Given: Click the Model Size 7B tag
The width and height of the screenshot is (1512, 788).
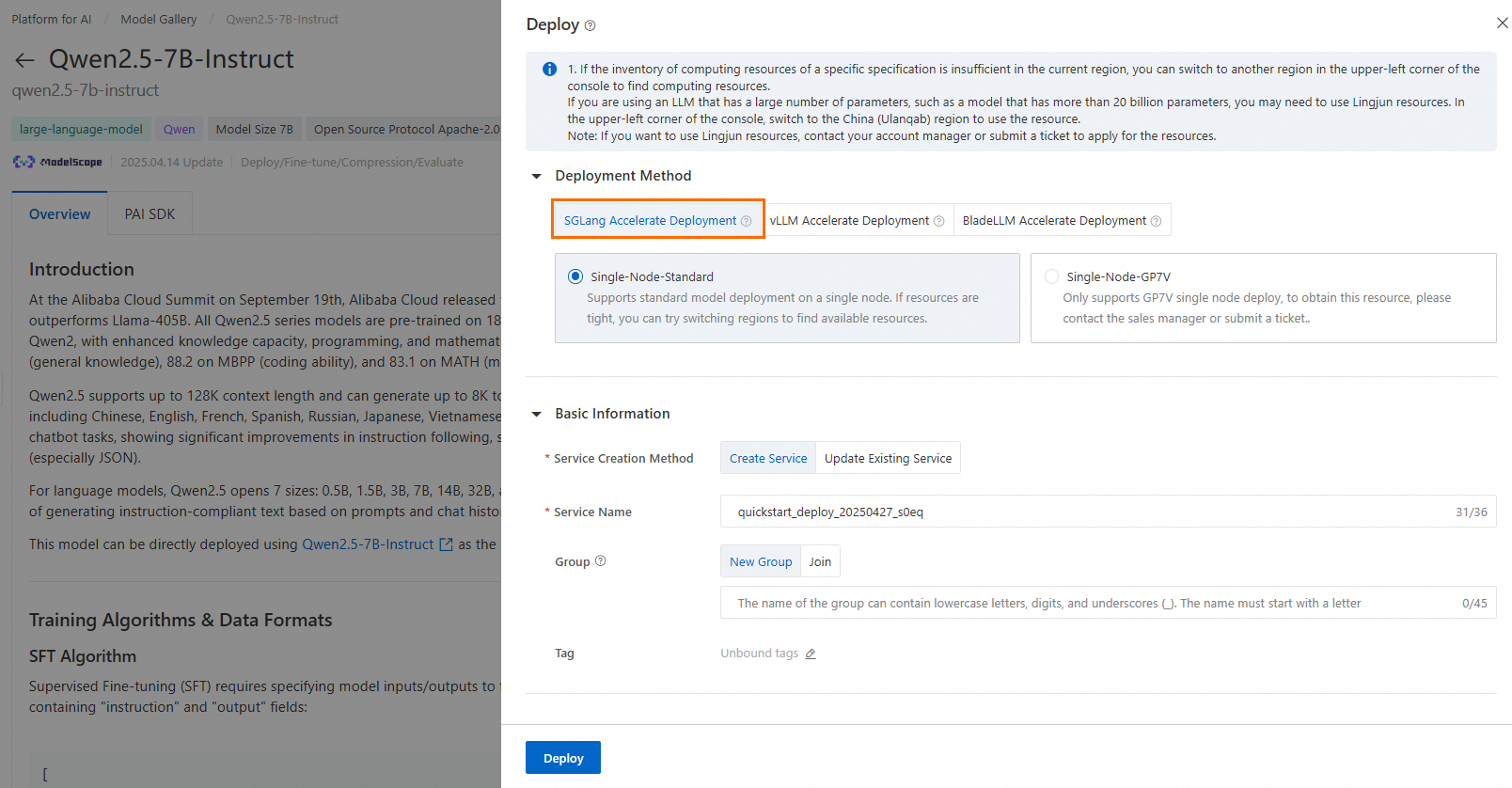Looking at the screenshot, I should click(255, 129).
